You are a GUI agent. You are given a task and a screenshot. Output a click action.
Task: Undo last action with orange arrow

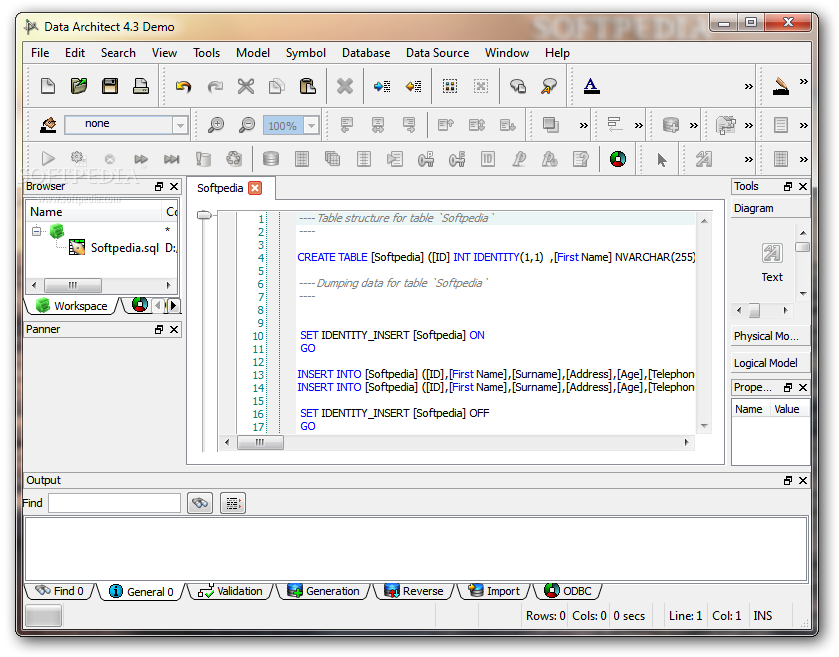tap(184, 86)
